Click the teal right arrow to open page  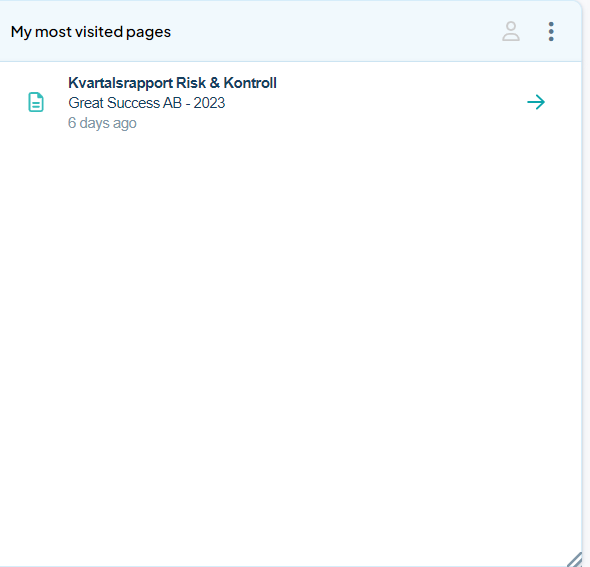click(536, 102)
